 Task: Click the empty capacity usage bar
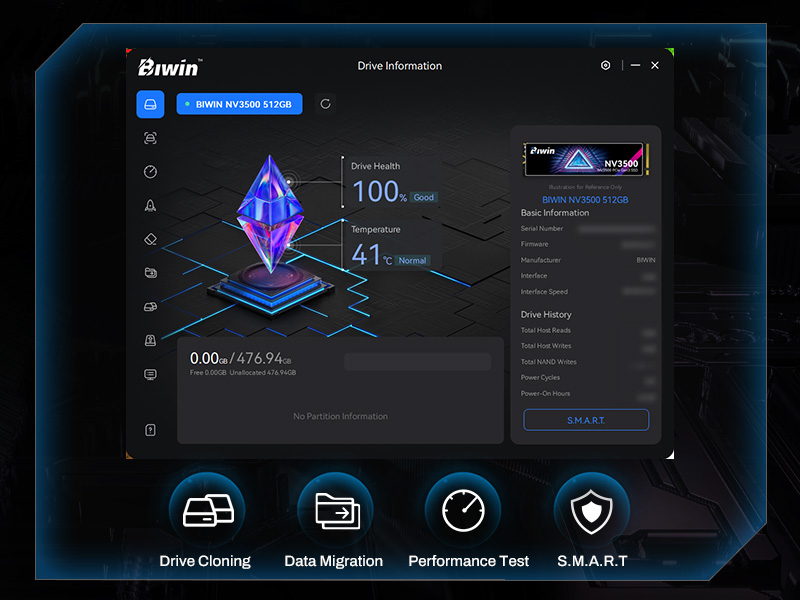(417, 362)
